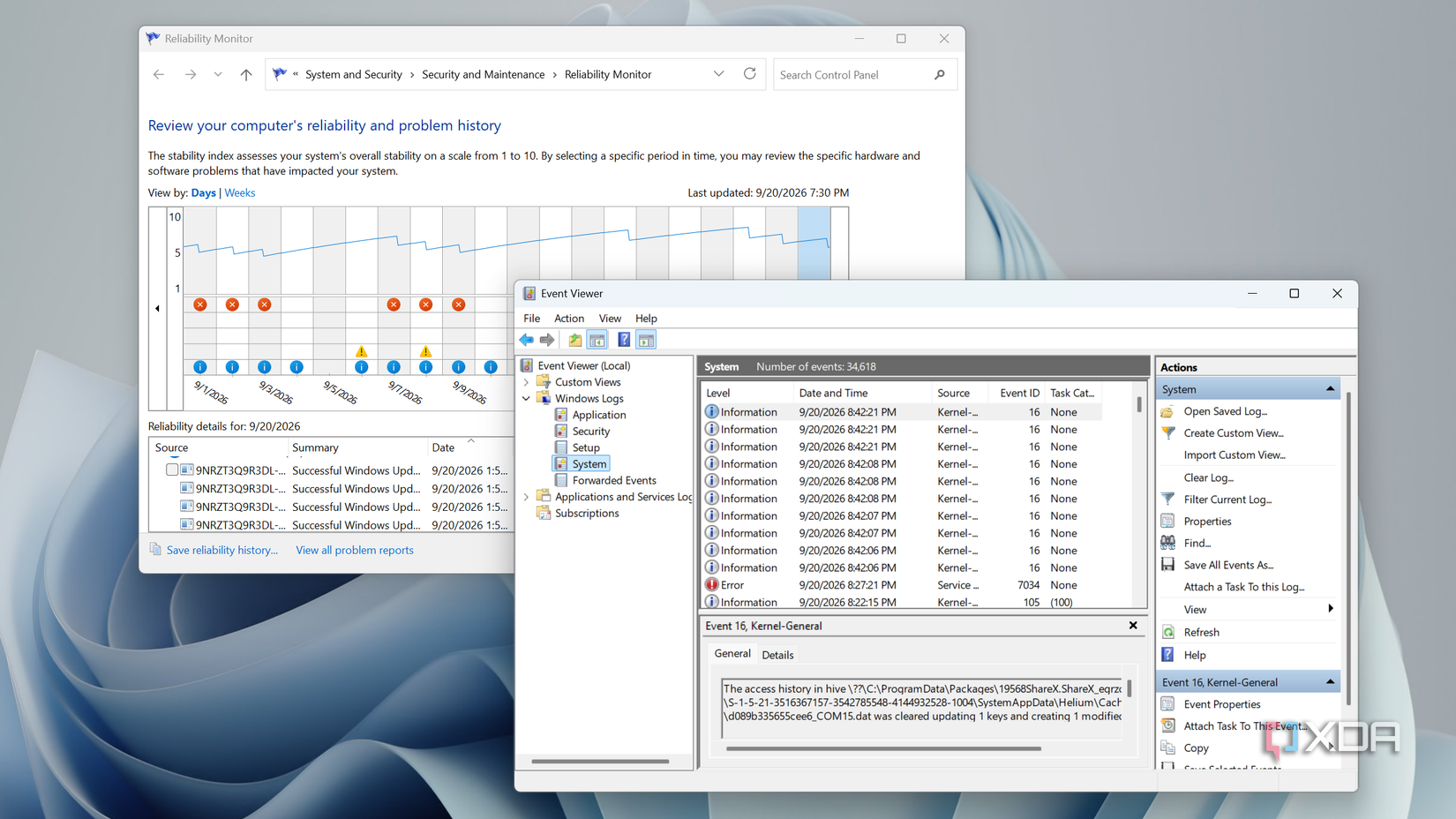
Task: Choose Save All Events As action
Action: coord(1228,566)
